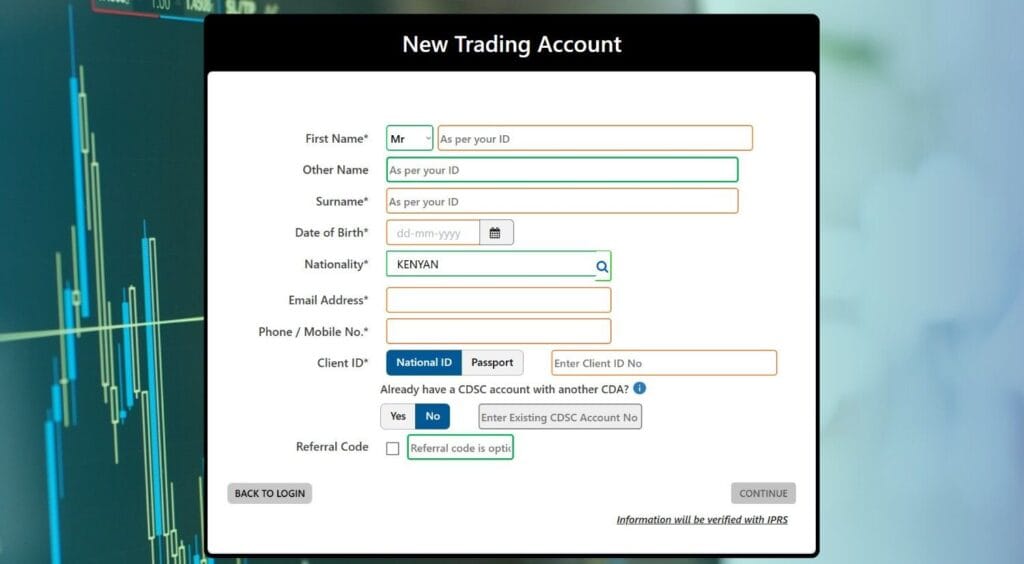Click into the First Name field

595,138
